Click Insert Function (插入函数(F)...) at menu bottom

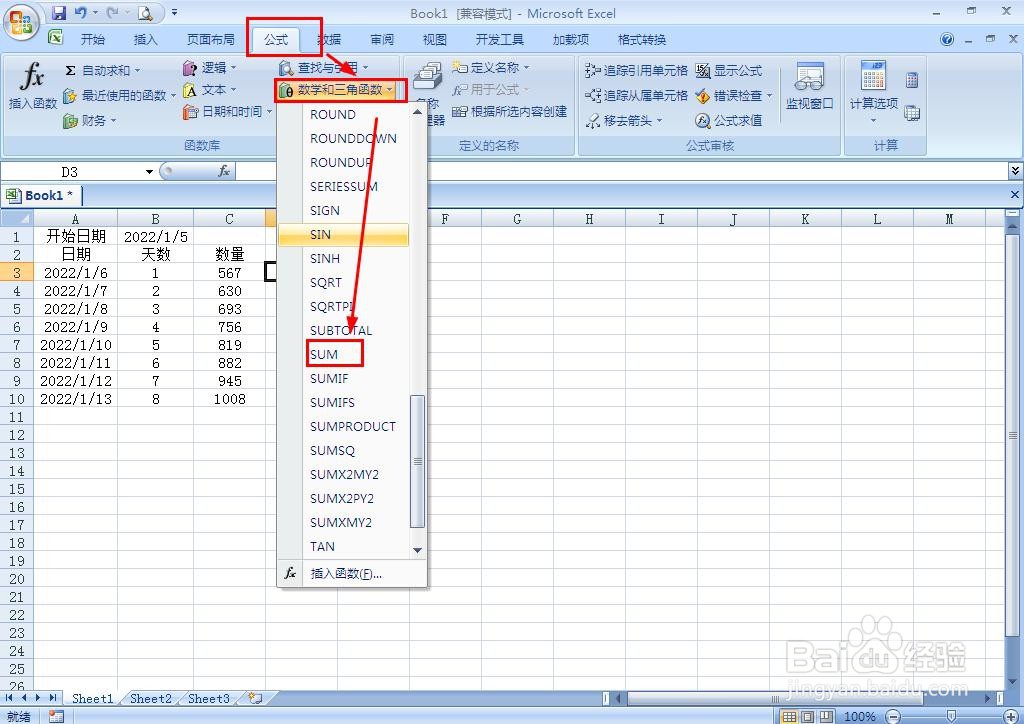(353, 573)
